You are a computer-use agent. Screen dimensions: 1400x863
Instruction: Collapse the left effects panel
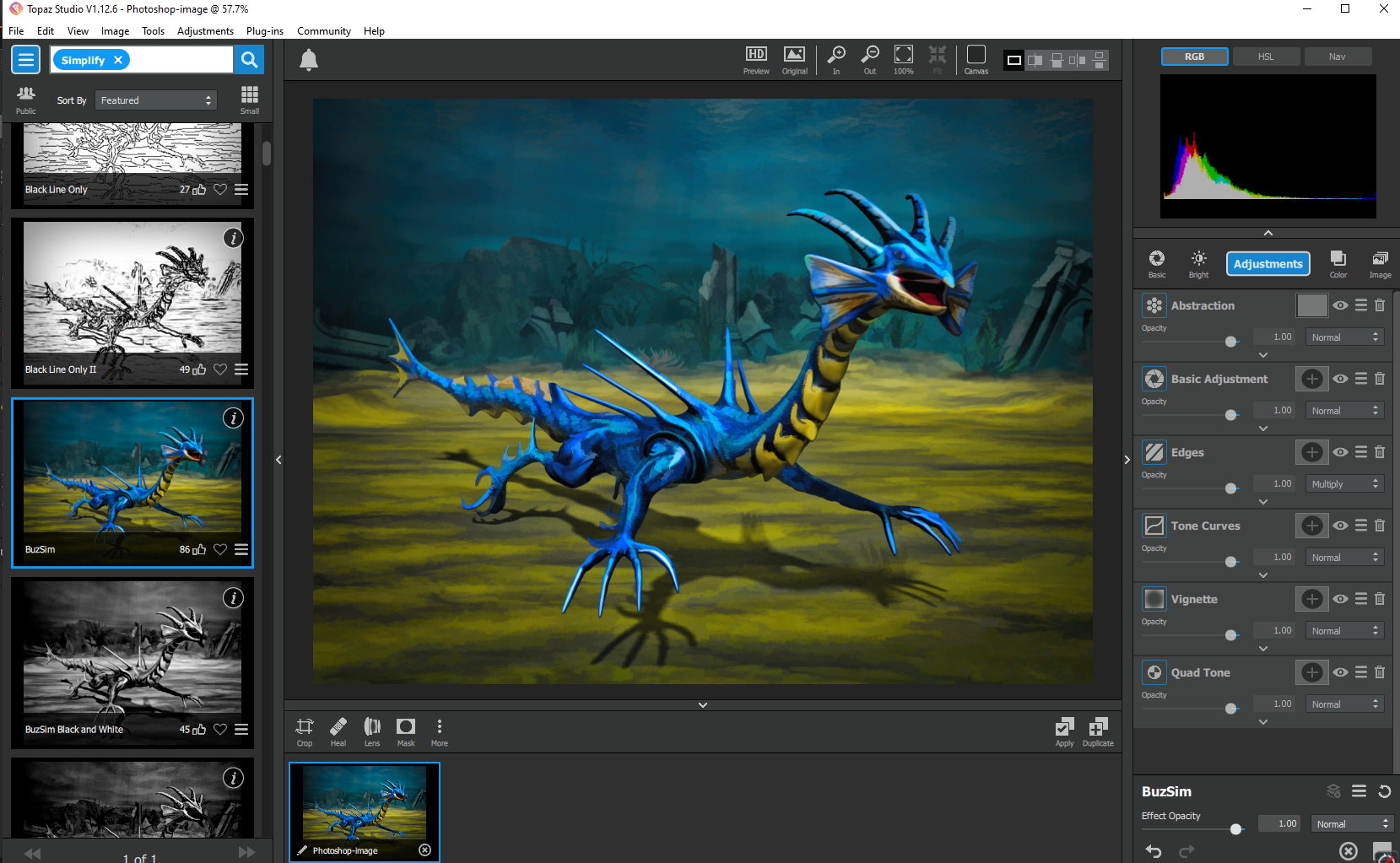tap(278, 460)
